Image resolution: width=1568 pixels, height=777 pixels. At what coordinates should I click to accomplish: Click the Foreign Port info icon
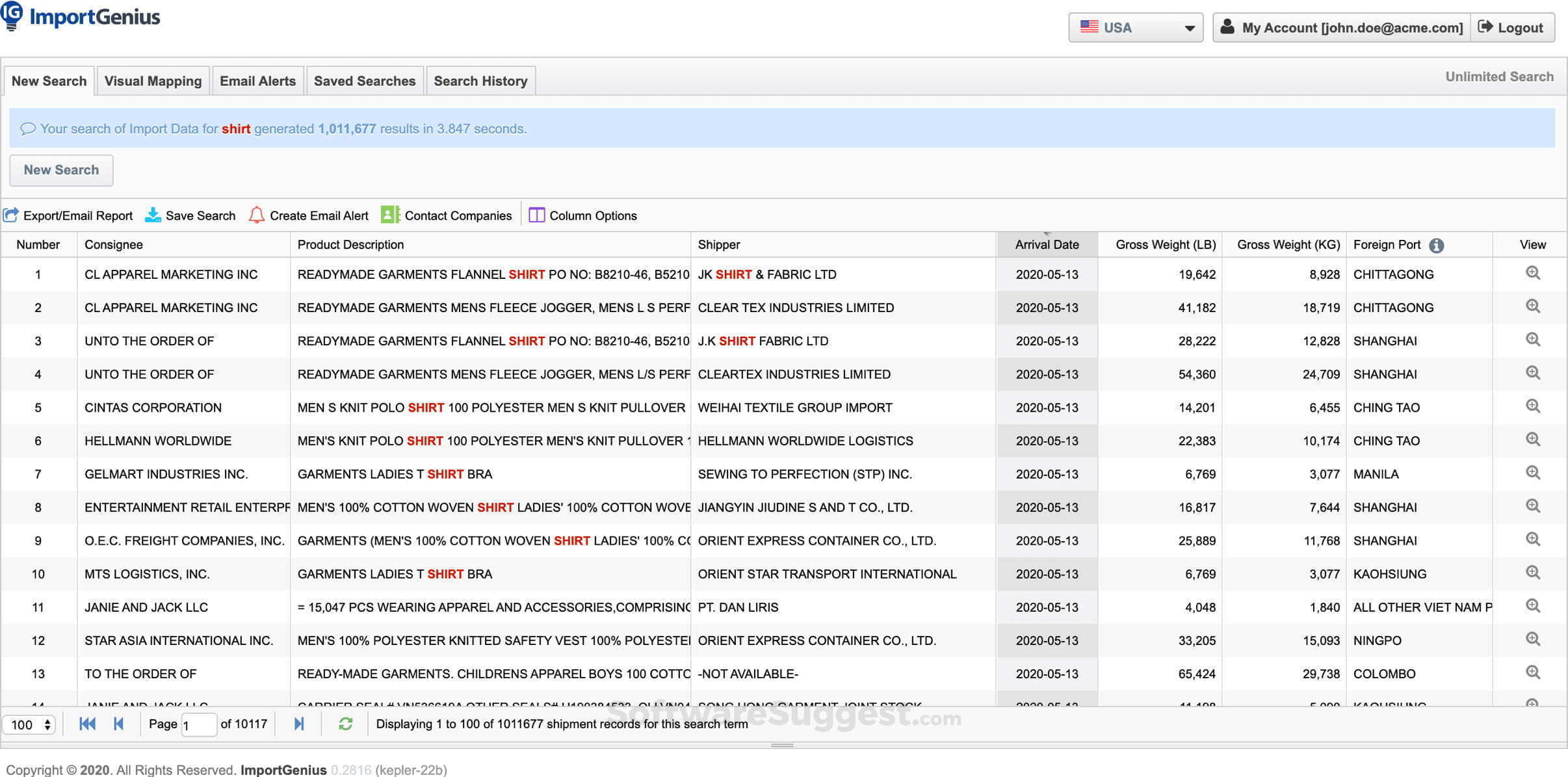pyautogui.click(x=1436, y=245)
